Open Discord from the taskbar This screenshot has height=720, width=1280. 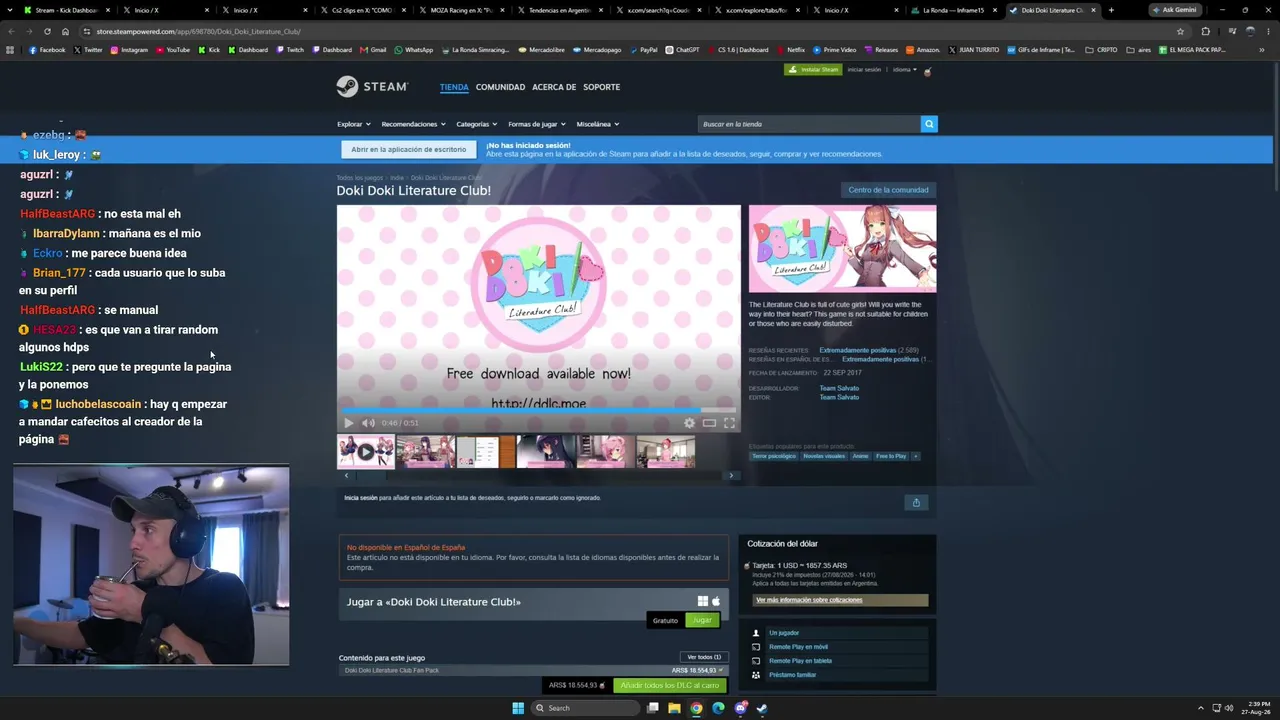click(x=740, y=708)
